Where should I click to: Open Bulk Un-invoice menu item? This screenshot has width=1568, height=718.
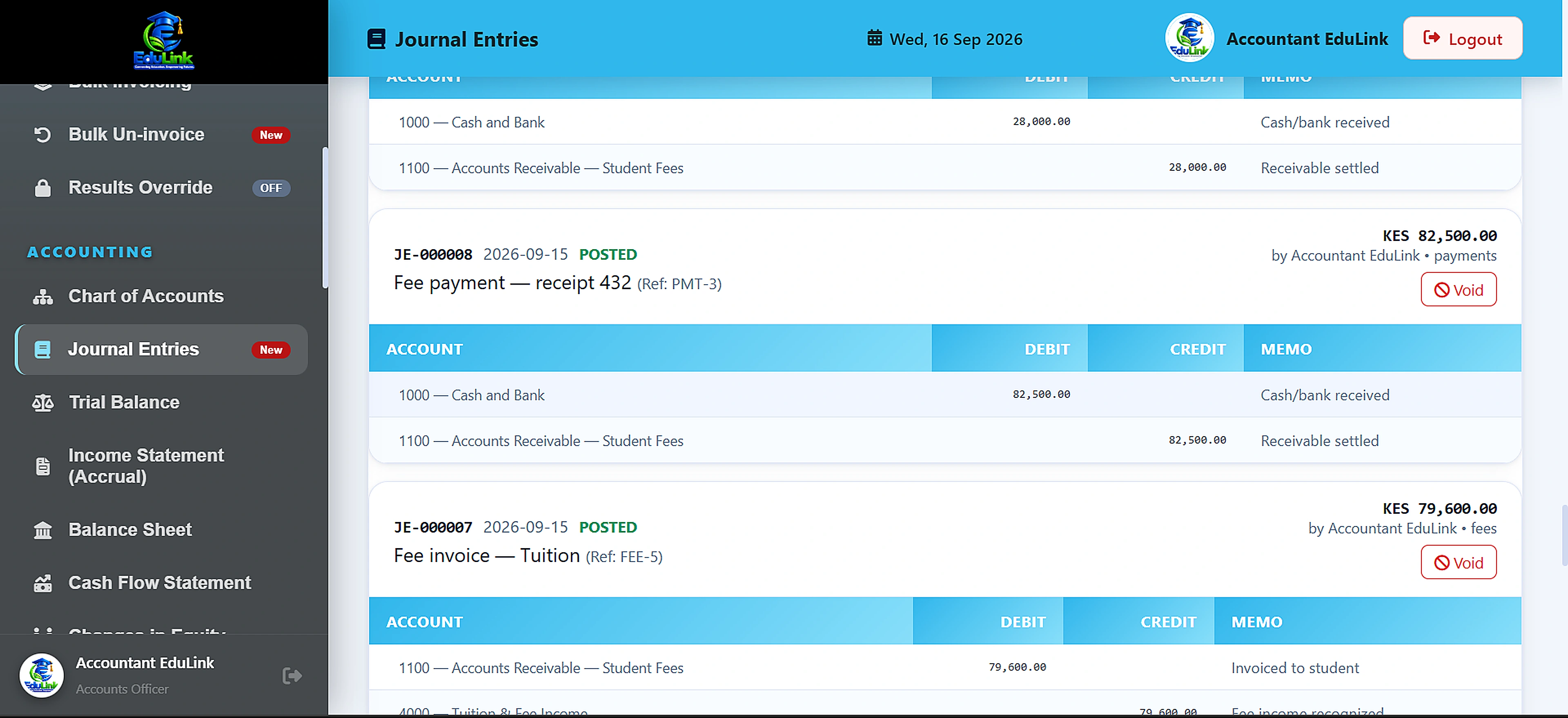point(161,135)
